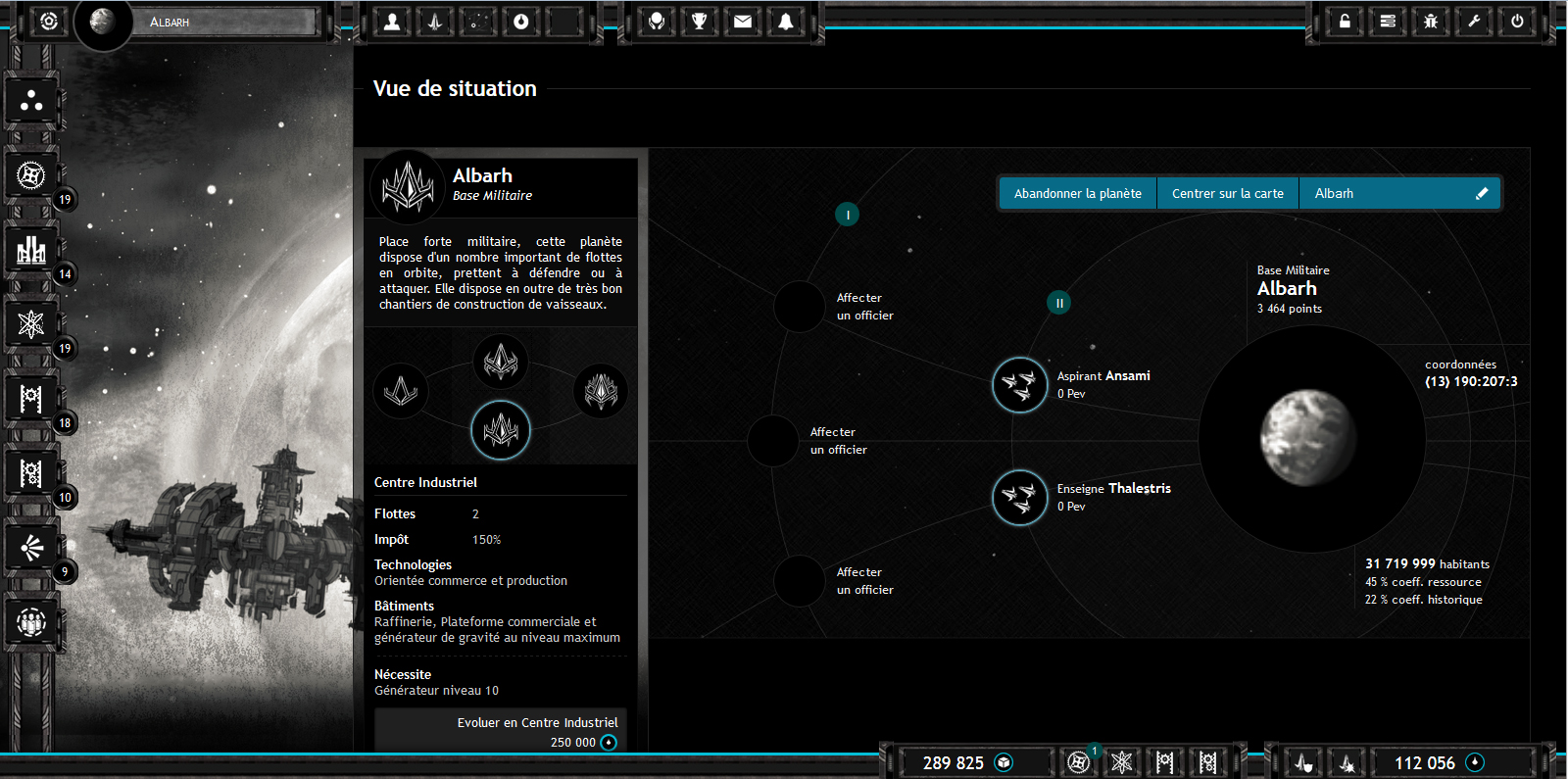Image resolution: width=1568 pixels, height=779 pixels.
Task: Click the Enseigne Thalestris fleet emblem
Action: pos(1019,498)
